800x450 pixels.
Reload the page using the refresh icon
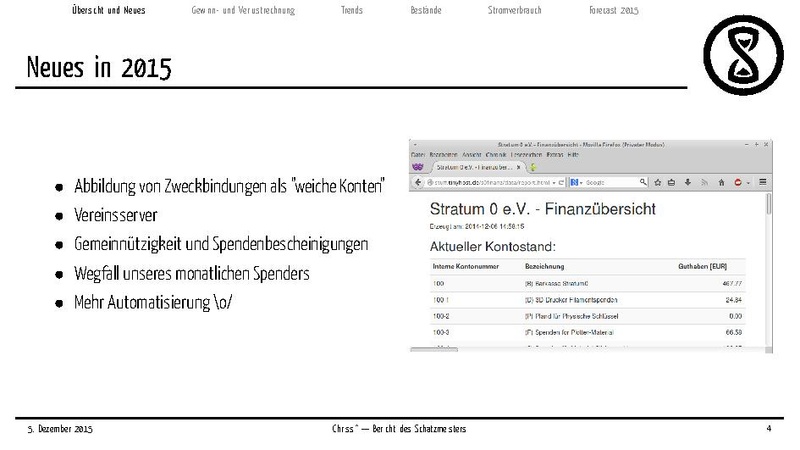tap(561, 182)
